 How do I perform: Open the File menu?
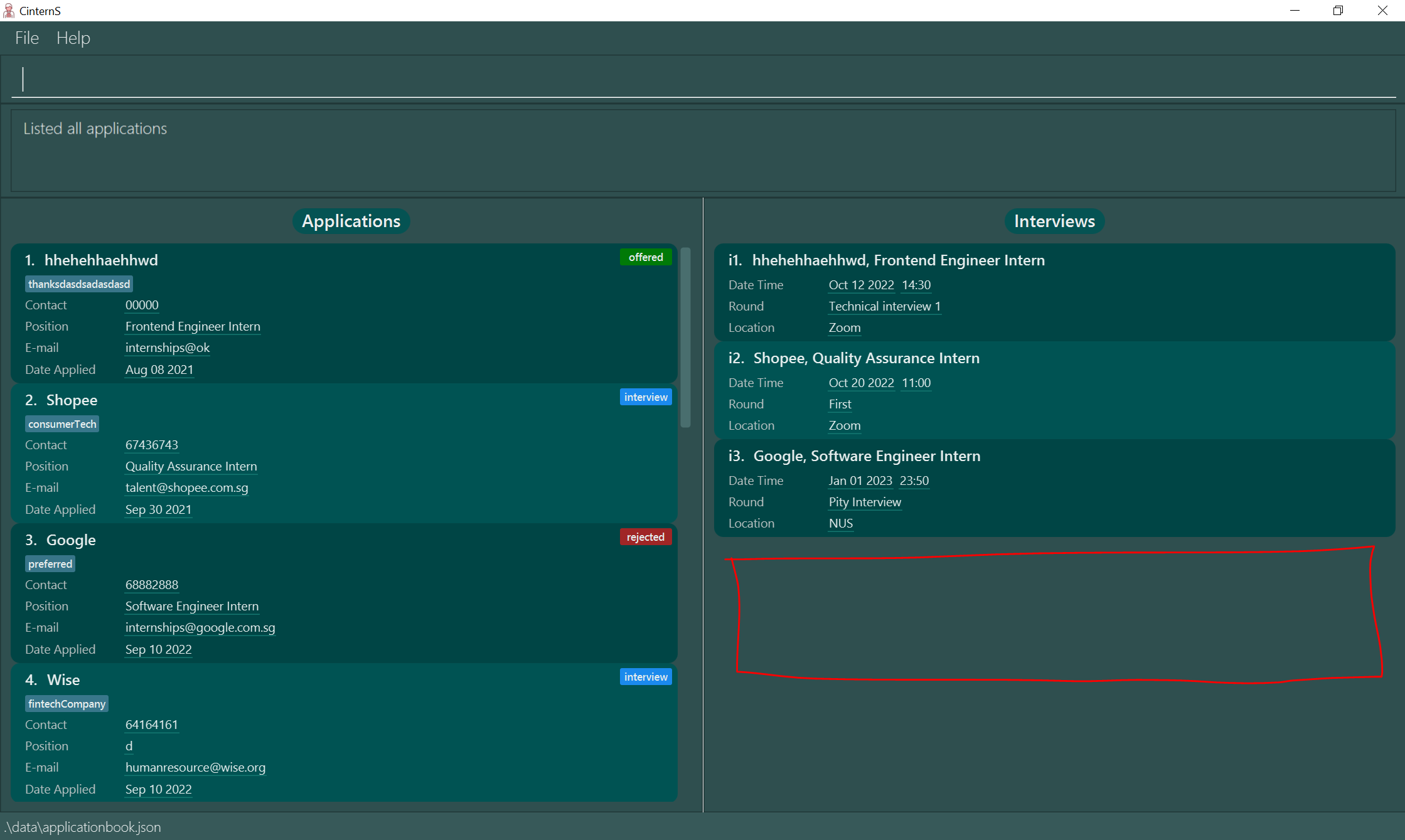(x=27, y=38)
